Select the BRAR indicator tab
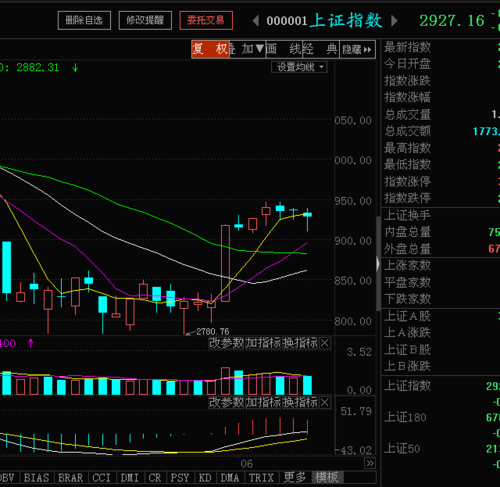500x487 pixels. [71, 478]
